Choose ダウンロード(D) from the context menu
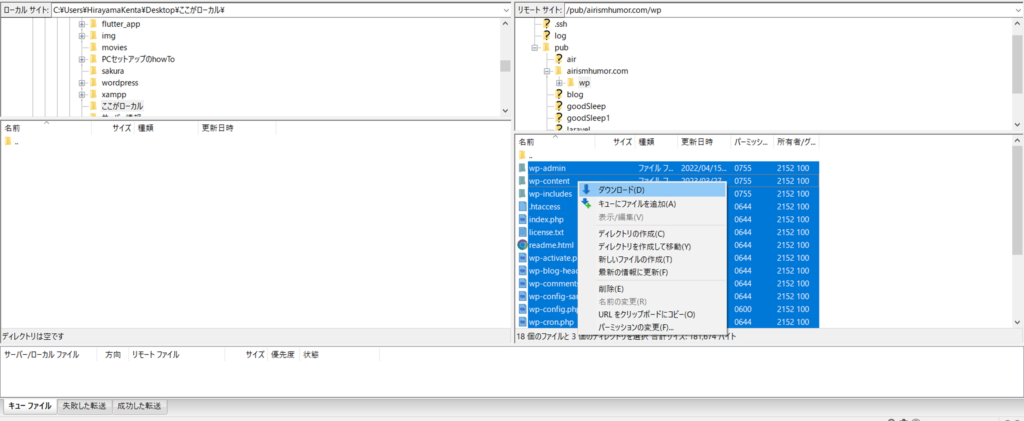This screenshot has width=1024, height=421. [652, 190]
